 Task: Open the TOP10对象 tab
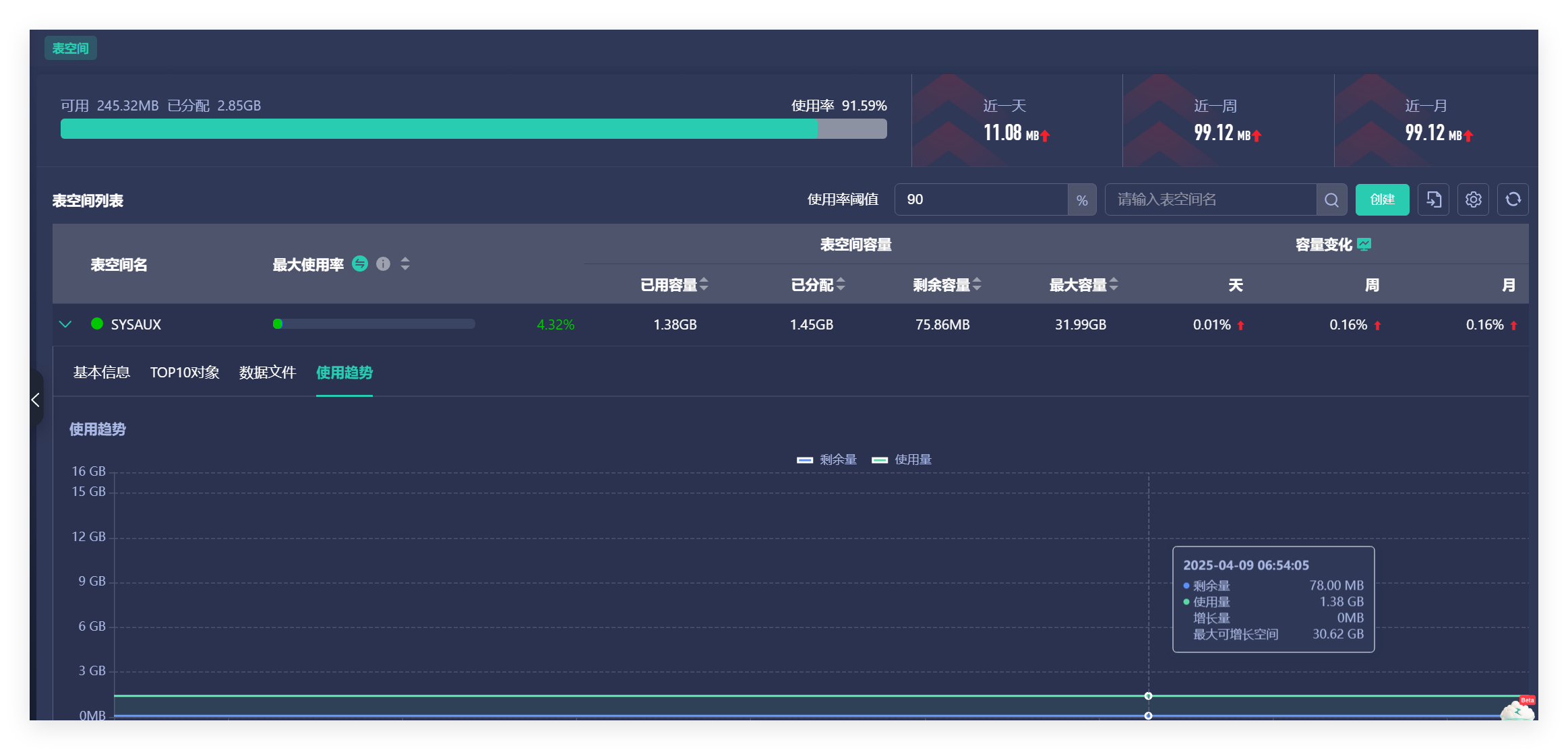click(185, 373)
